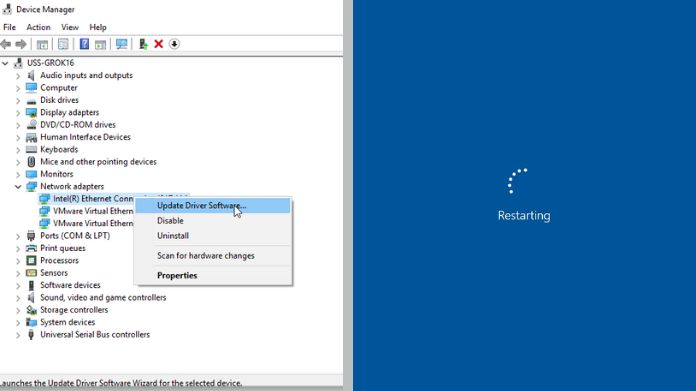Expand the Disk drives arrow
The image size is (696, 391).
coord(18,101)
